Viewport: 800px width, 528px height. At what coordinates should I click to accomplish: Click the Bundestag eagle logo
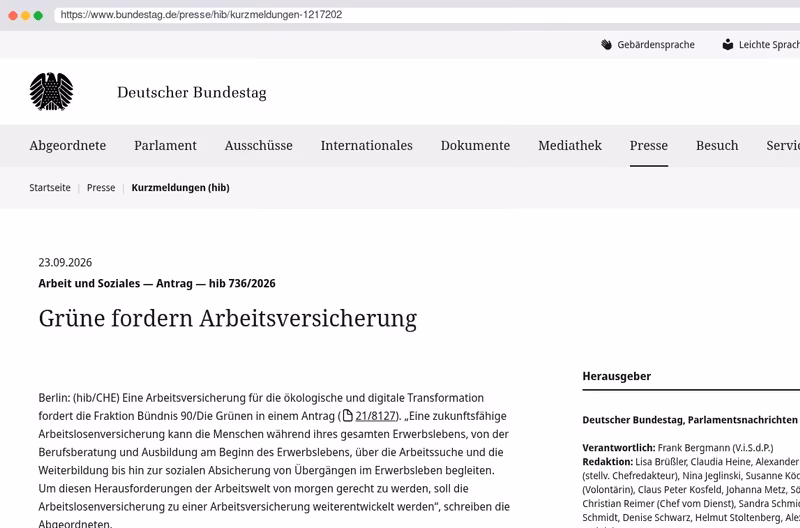(x=51, y=92)
